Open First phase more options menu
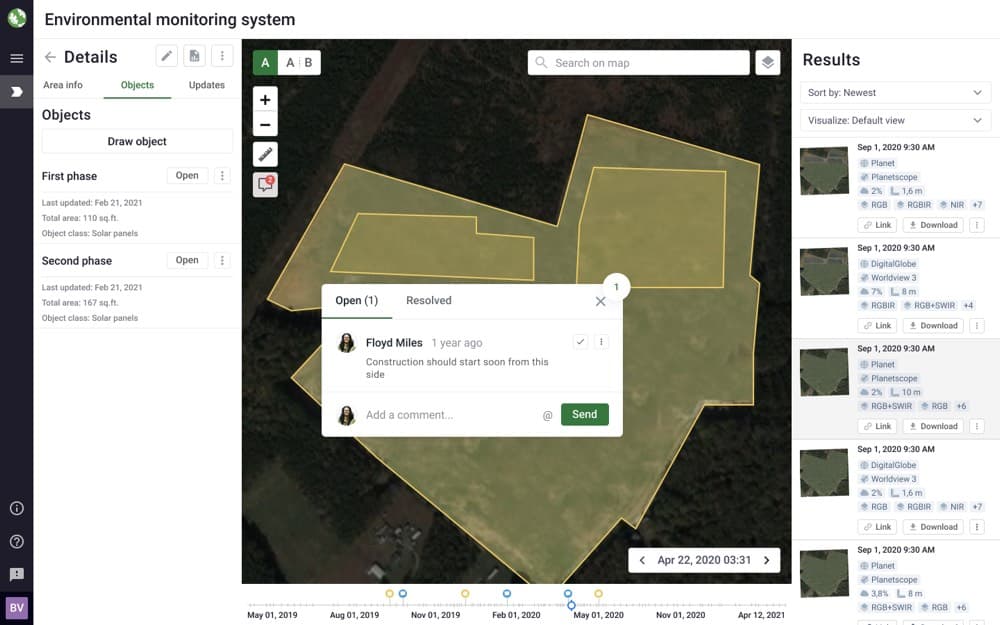The width and height of the screenshot is (1000, 625). (222, 176)
